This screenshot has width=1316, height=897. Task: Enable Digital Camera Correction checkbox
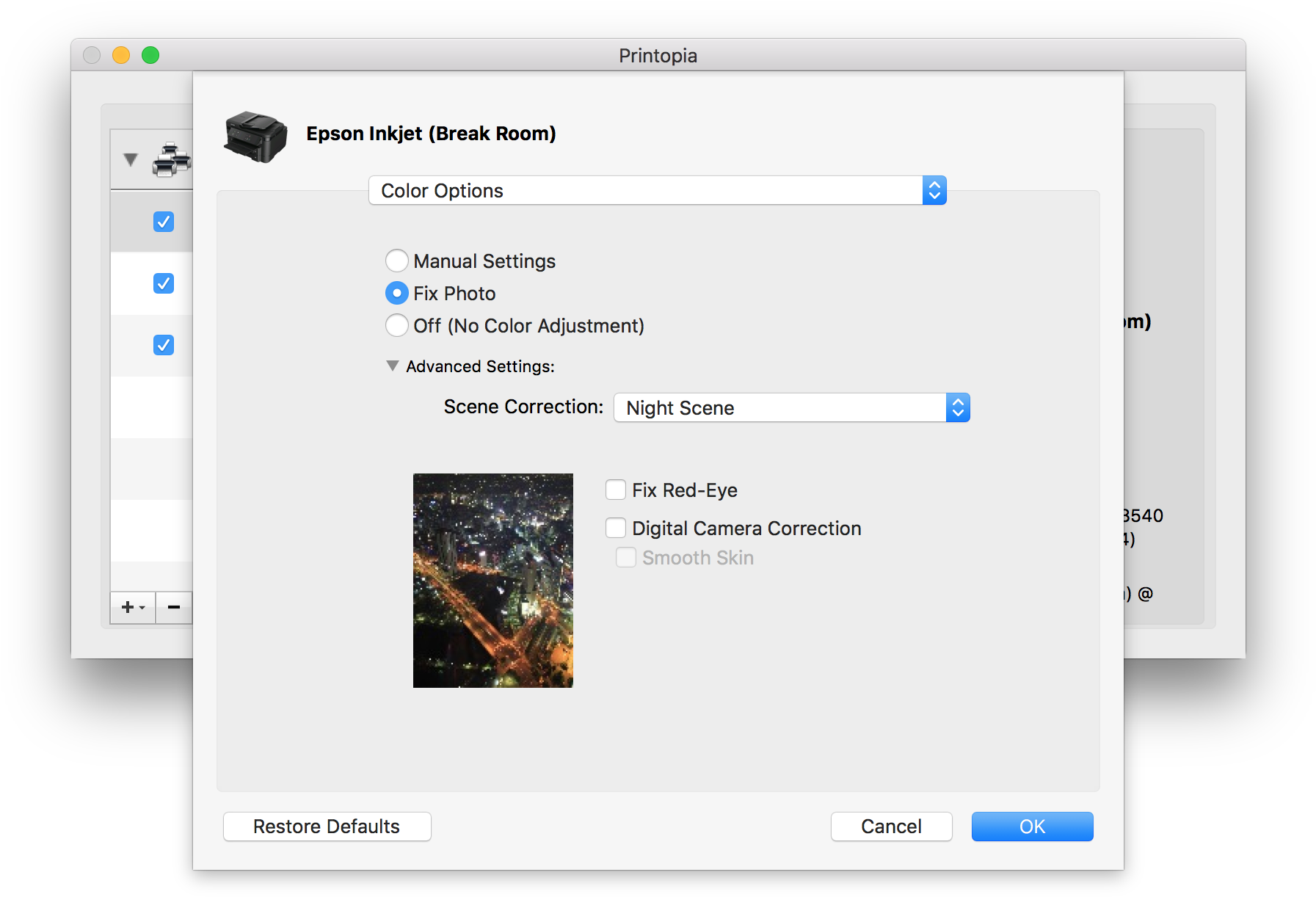point(616,528)
